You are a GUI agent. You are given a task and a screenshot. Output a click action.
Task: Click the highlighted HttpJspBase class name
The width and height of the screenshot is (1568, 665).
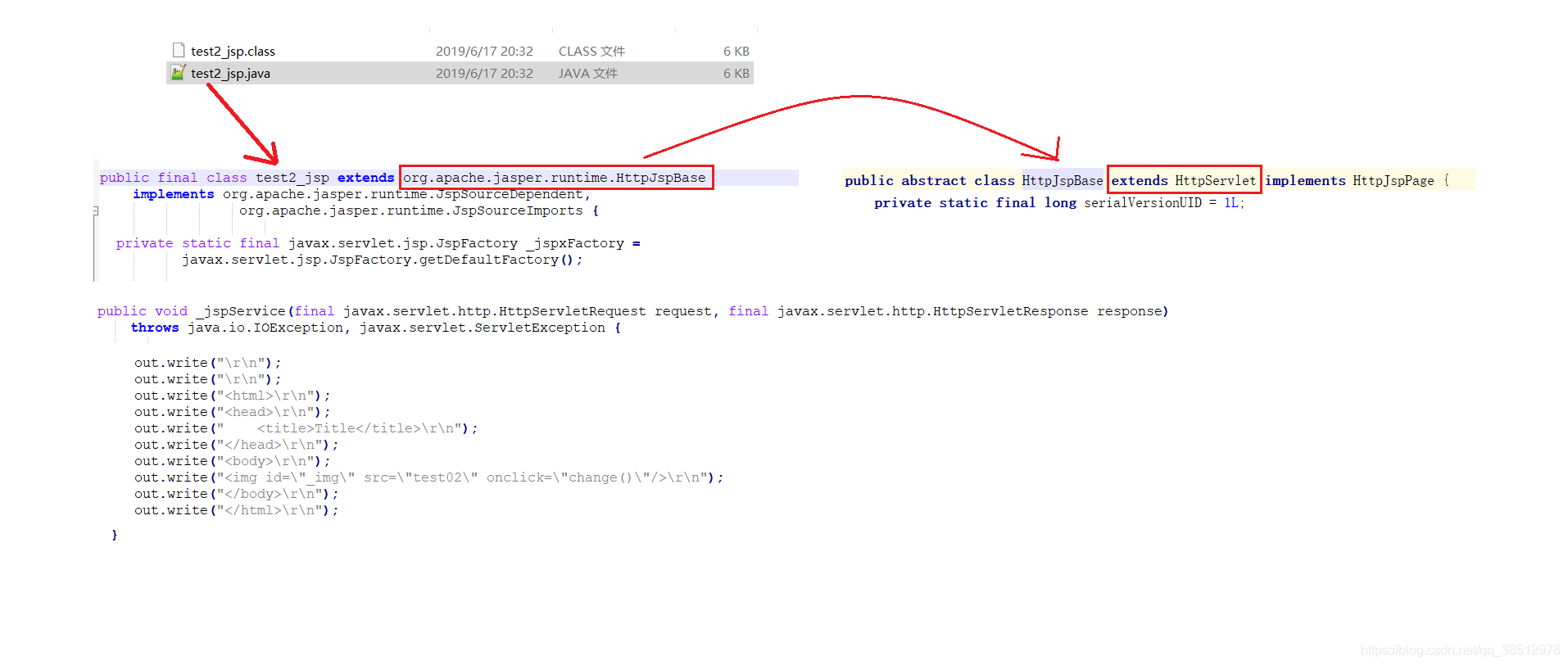[1062, 180]
